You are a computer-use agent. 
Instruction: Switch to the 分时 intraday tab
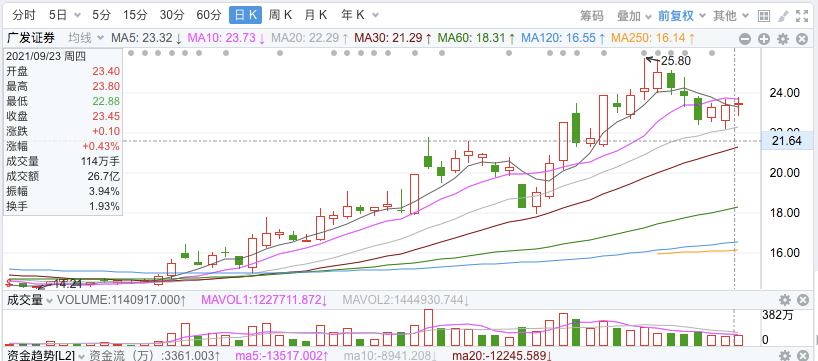[x=23, y=15]
